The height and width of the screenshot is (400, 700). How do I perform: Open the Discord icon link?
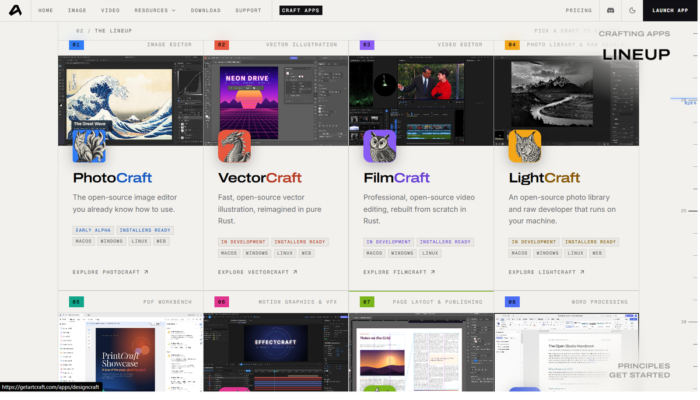(610, 10)
